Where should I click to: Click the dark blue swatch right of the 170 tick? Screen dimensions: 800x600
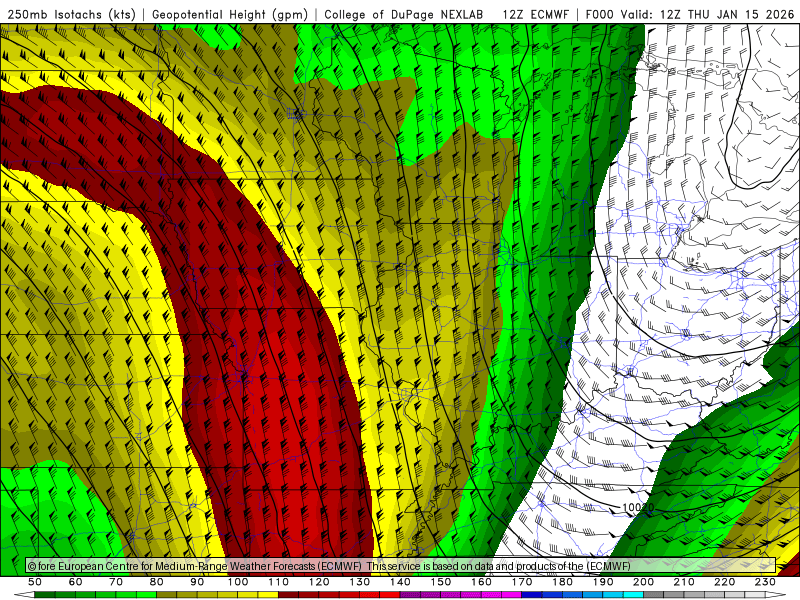click(532, 595)
